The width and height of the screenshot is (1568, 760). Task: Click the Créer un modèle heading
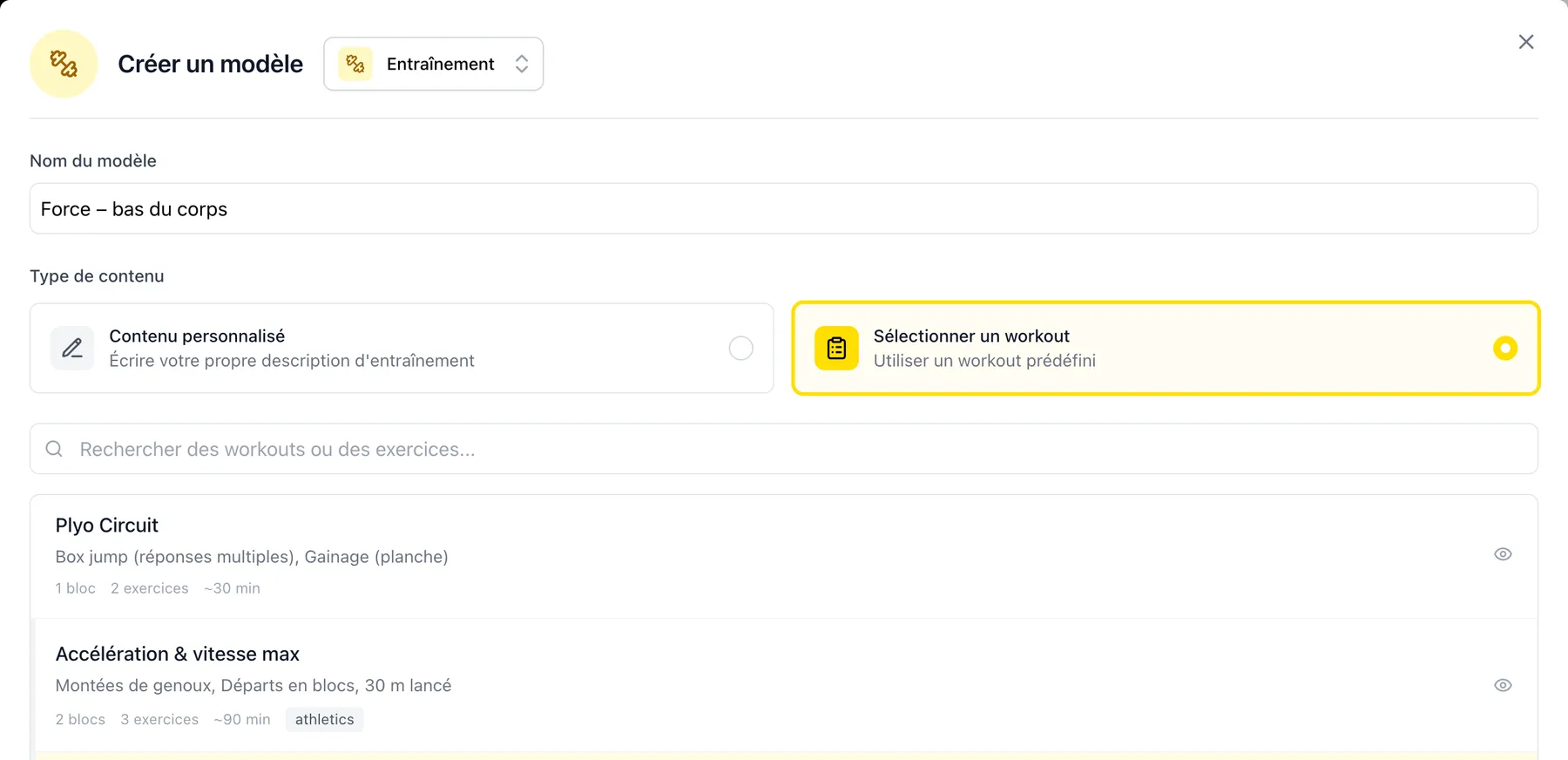[x=211, y=64]
